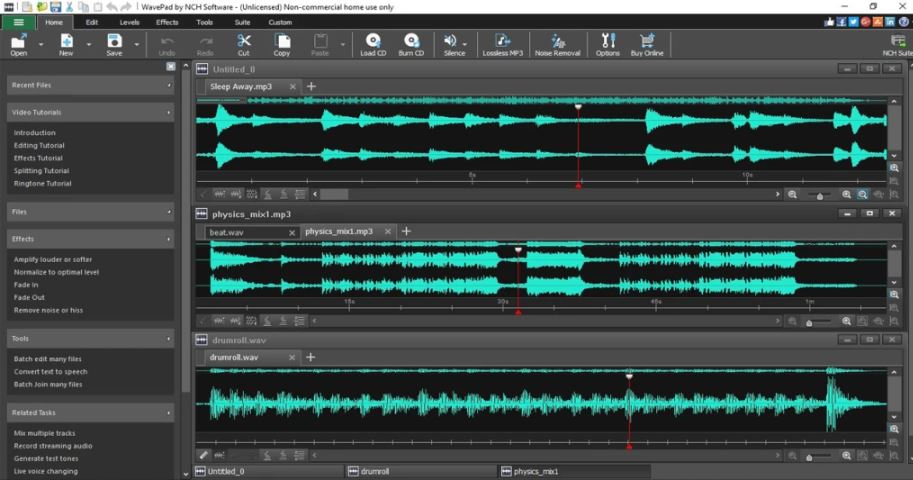Viewport: 913px width, 480px height.
Task: Adjust the drumroll zoom slider
Action: (809, 457)
